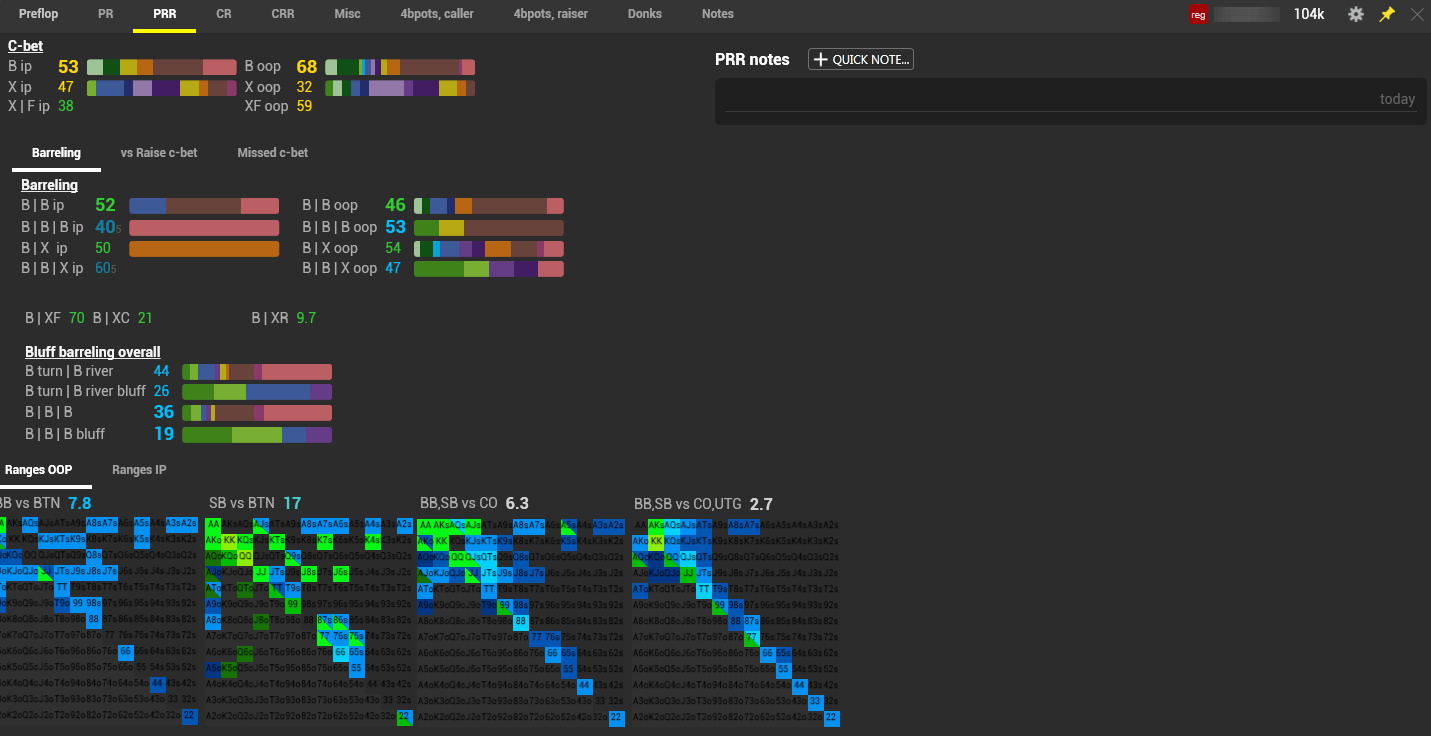Go to the Donks tab

[645, 14]
